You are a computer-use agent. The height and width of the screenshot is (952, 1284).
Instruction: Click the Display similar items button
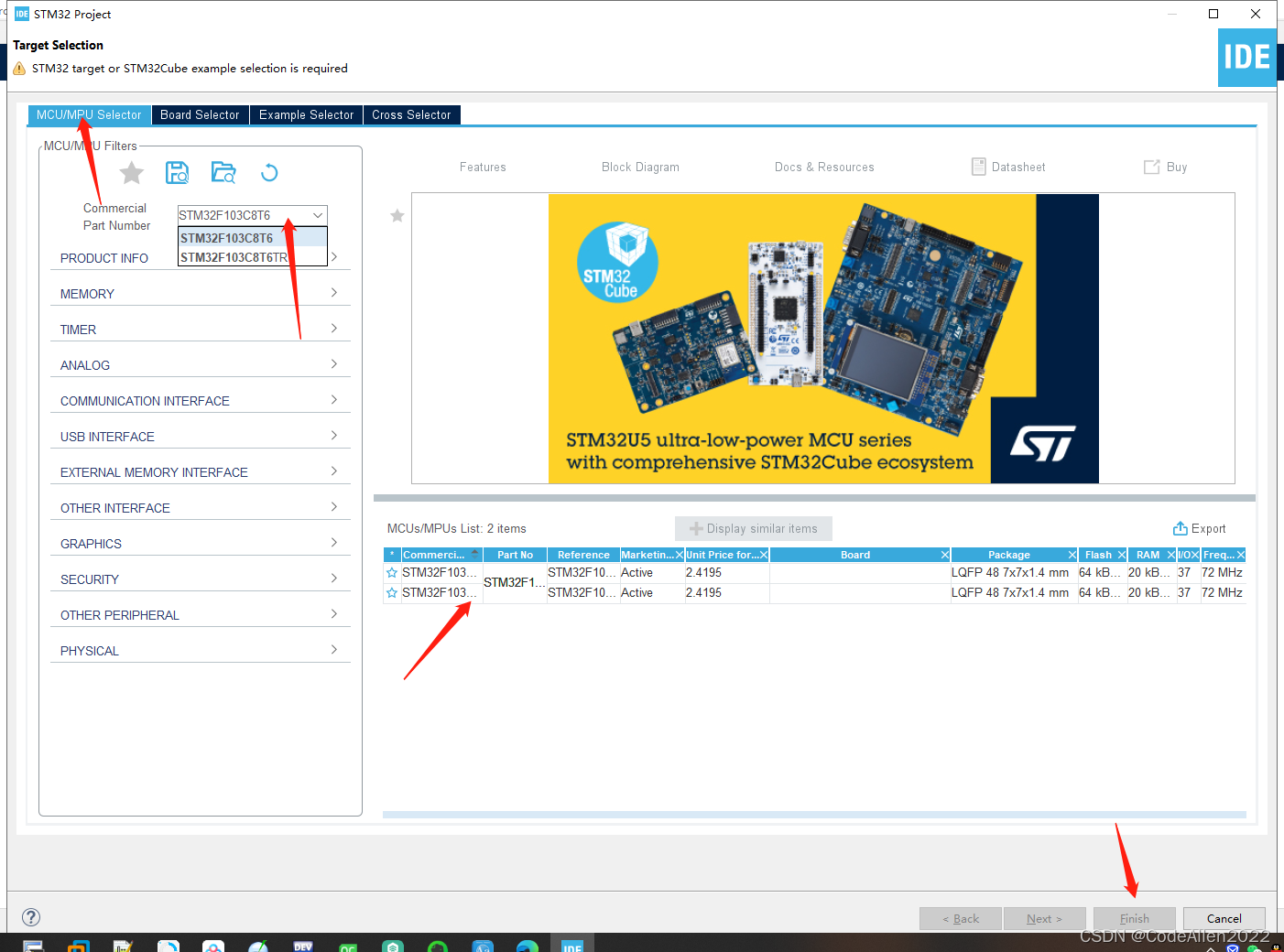[753, 528]
